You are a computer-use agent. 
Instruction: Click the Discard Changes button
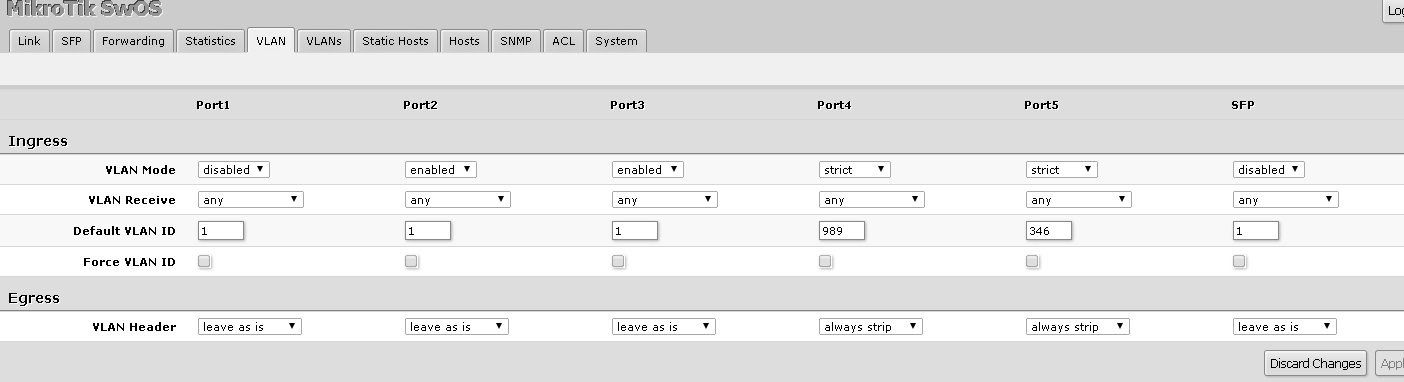click(x=1315, y=363)
